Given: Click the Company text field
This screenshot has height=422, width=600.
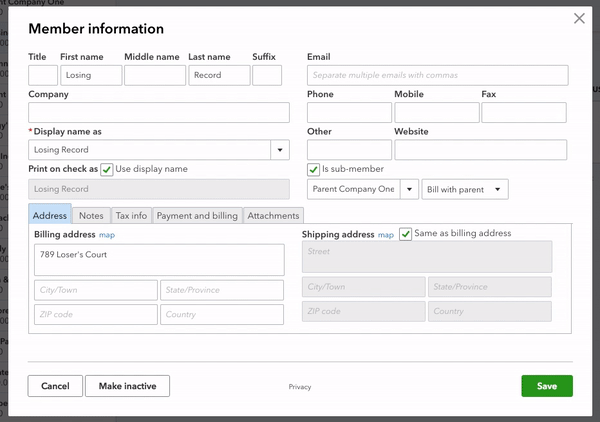Looking at the screenshot, I should [159, 112].
